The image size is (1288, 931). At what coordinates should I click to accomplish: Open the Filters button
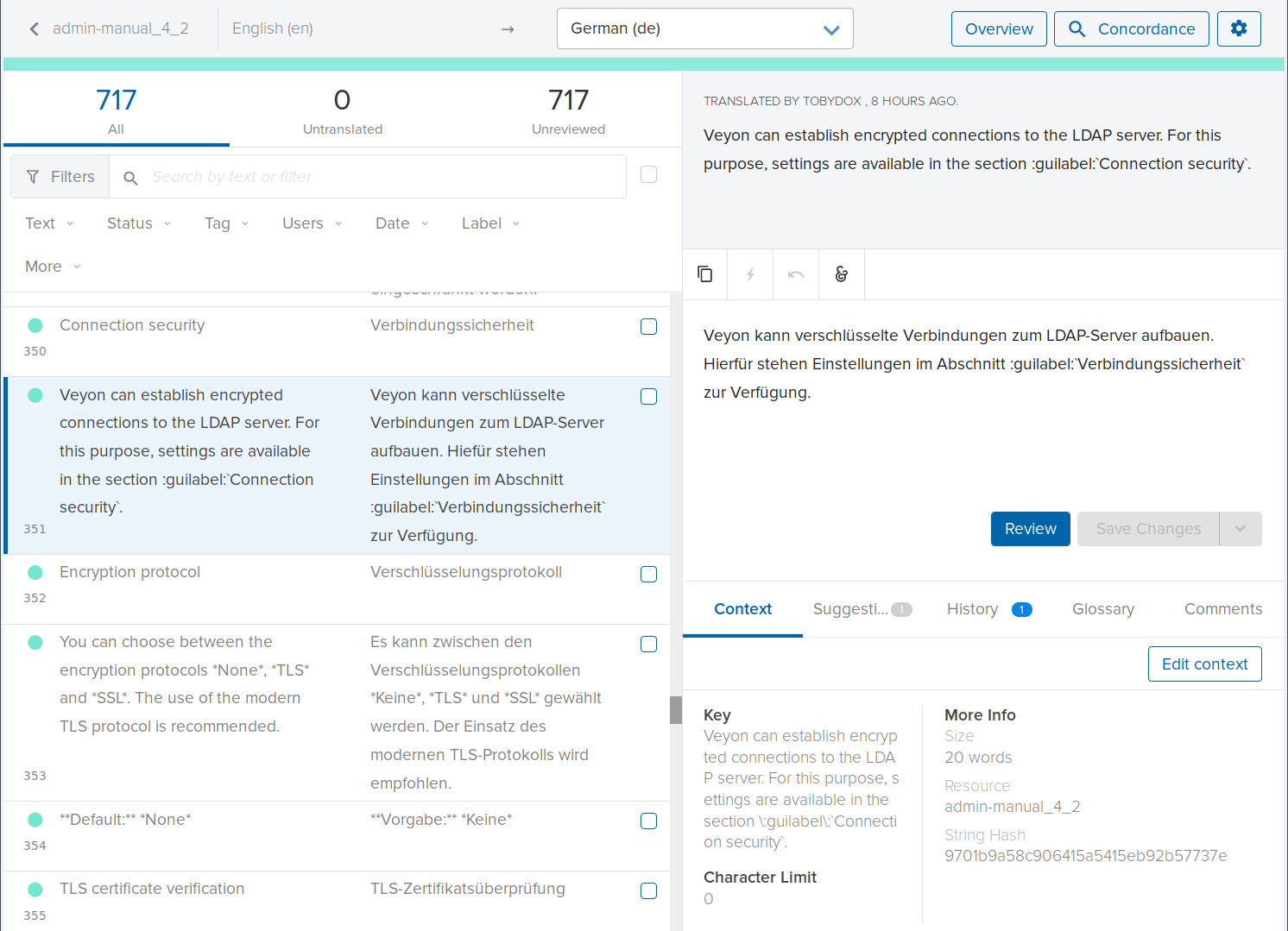(x=60, y=177)
